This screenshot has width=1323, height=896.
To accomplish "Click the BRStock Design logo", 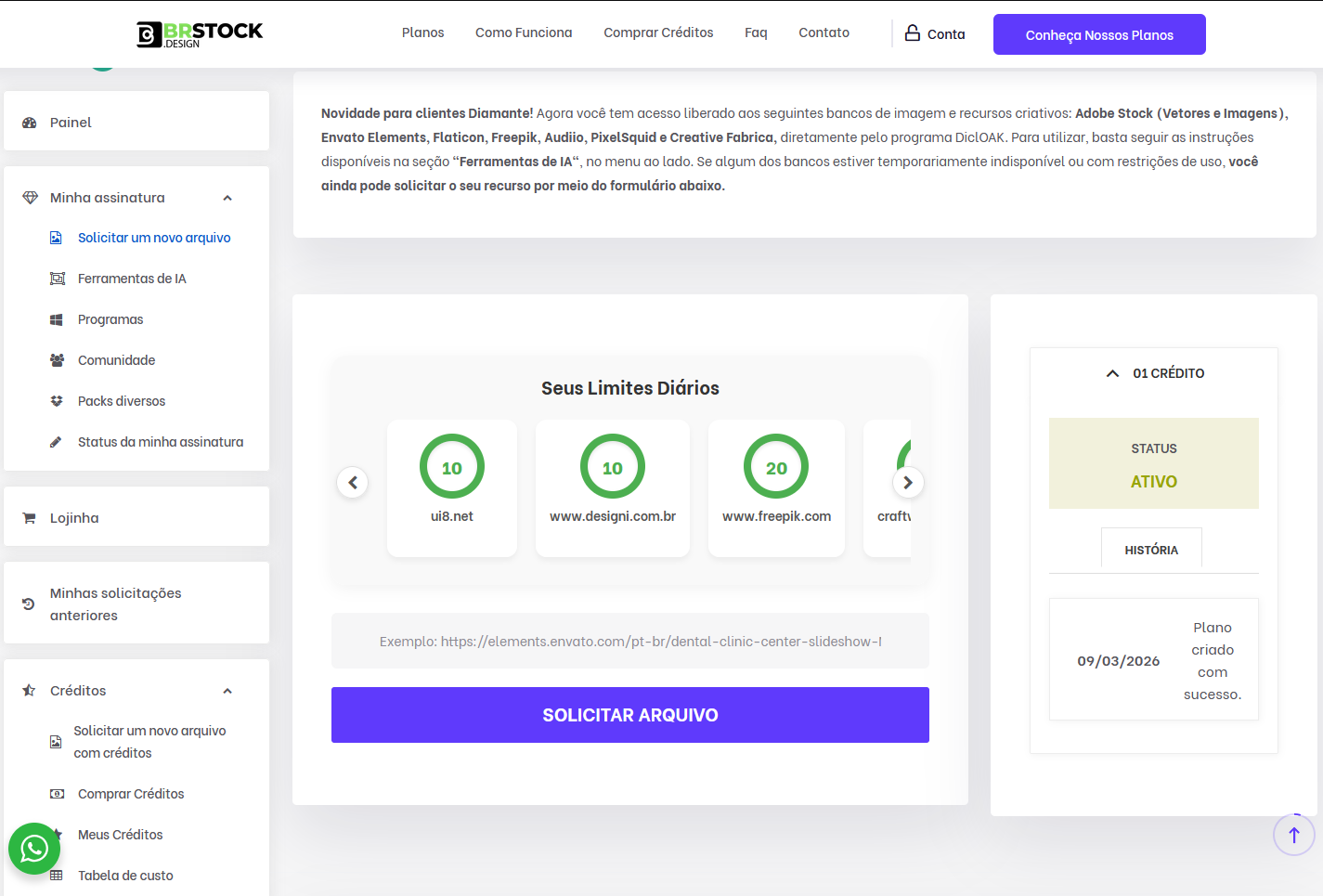I will tap(200, 34).
